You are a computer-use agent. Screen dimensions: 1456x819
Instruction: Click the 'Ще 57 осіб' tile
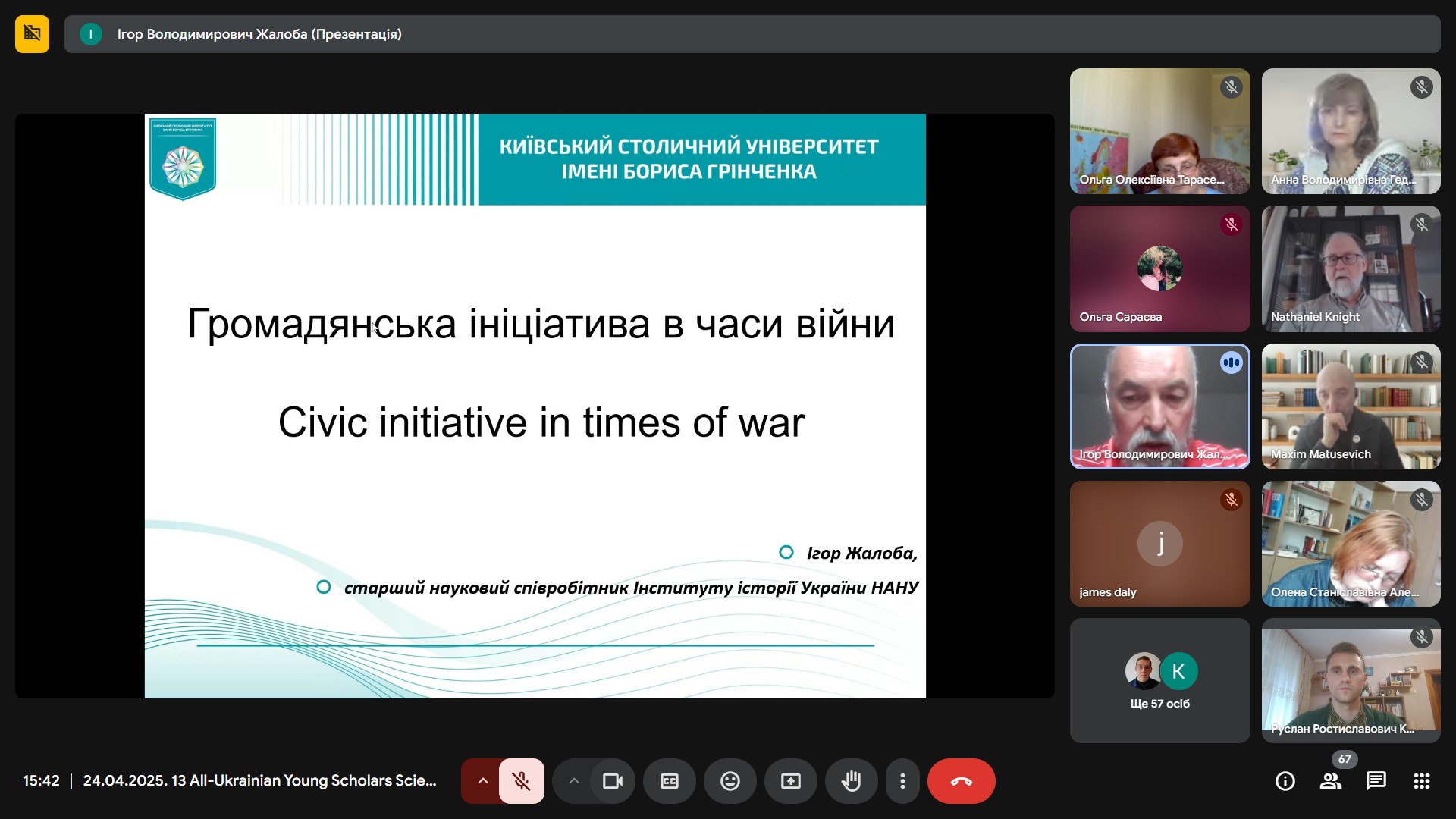pyautogui.click(x=1159, y=680)
